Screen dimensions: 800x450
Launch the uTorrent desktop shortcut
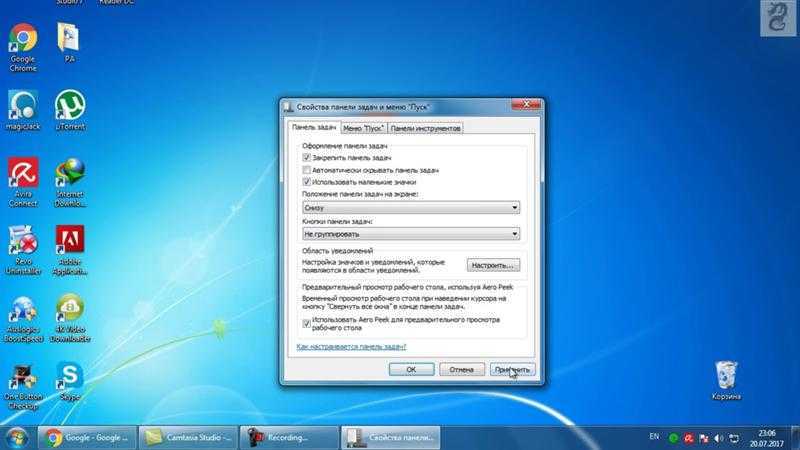[x=70, y=111]
